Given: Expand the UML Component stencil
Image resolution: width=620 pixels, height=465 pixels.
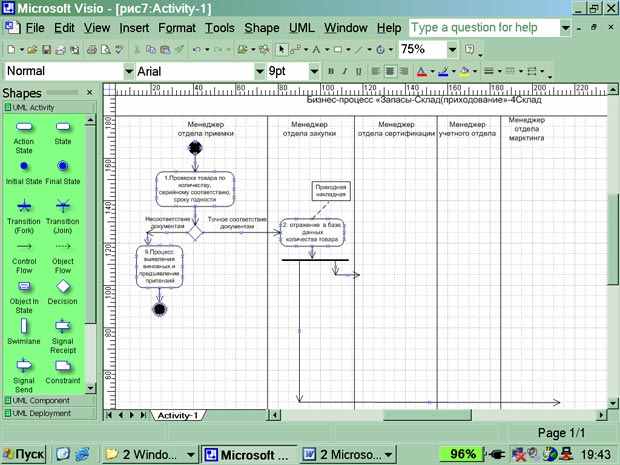Looking at the screenshot, I should (49, 401).
